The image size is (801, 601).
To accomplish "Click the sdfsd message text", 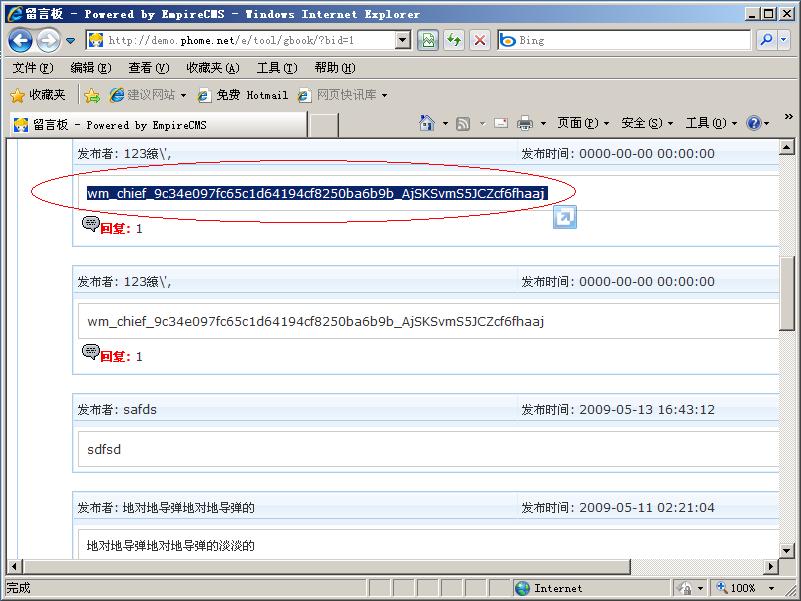I will pyautogui.click(x=104, y=450).
